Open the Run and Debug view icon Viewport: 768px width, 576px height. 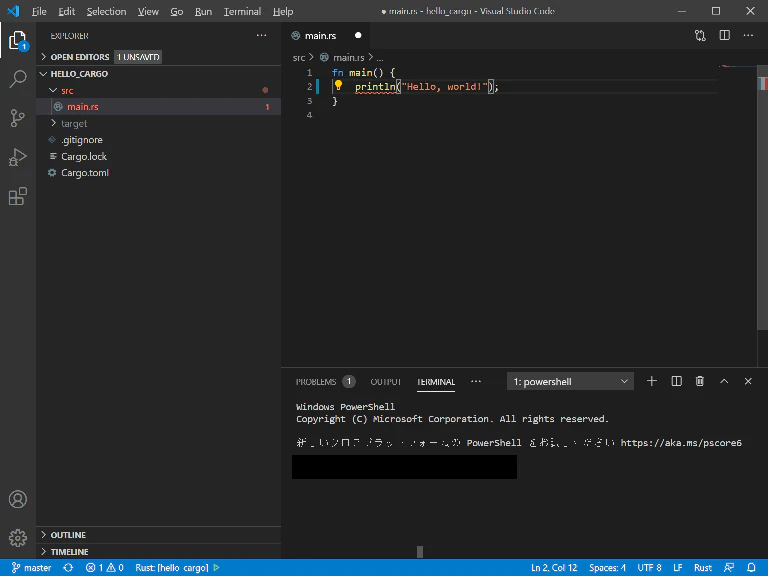coord(18,157)
